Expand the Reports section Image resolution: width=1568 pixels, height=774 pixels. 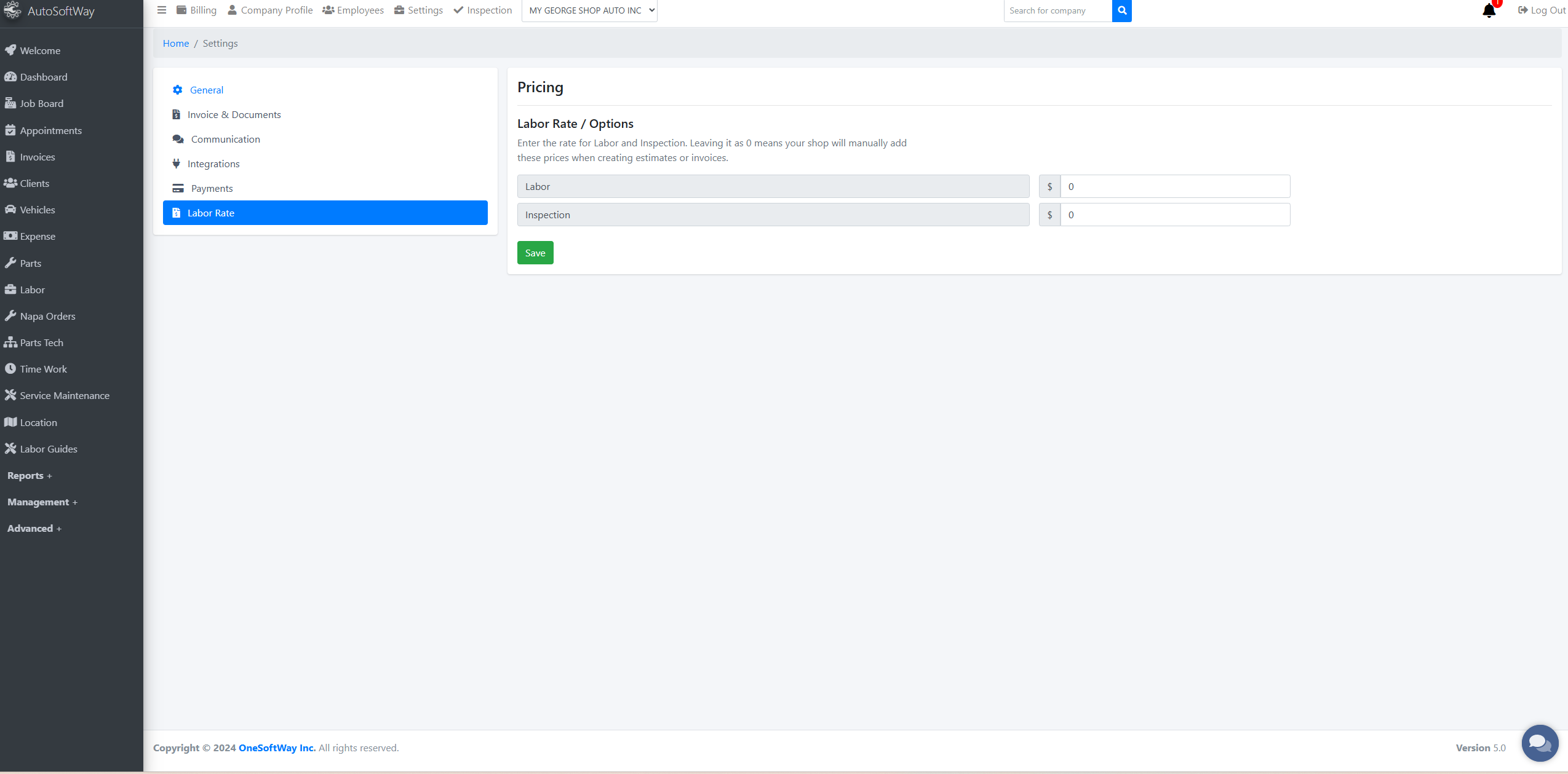[x=30, y=475]
